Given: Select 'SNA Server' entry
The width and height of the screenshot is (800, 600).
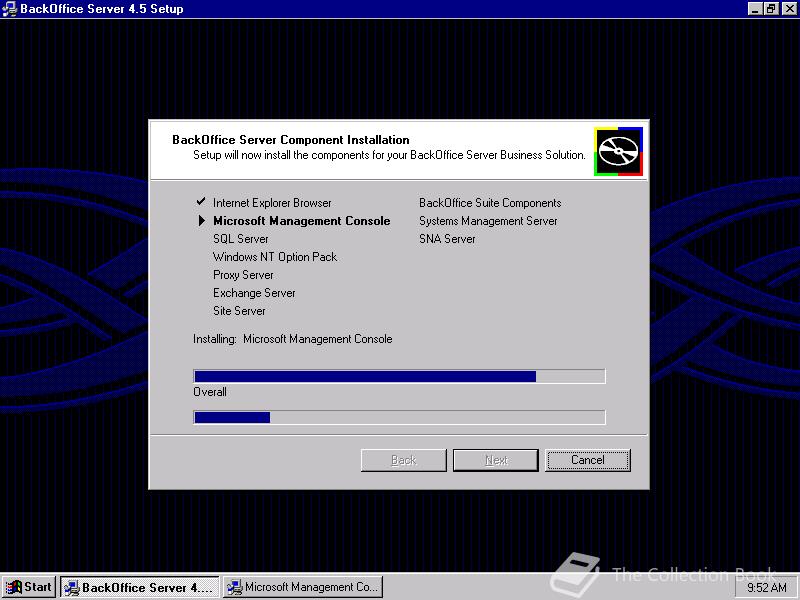Looking at the screenshot, I should tap(447, 239).
